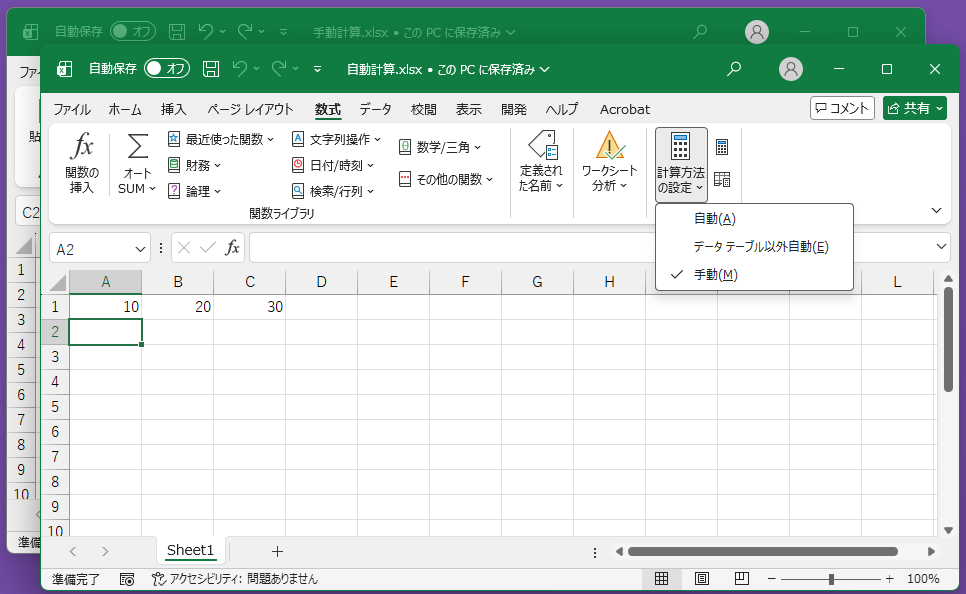Click the Calculate Now calculator icon

point(722,147)
